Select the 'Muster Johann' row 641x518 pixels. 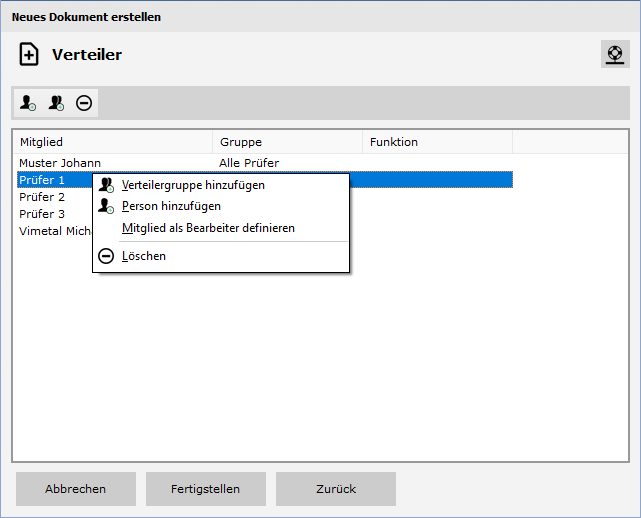(x=60, y=163)
